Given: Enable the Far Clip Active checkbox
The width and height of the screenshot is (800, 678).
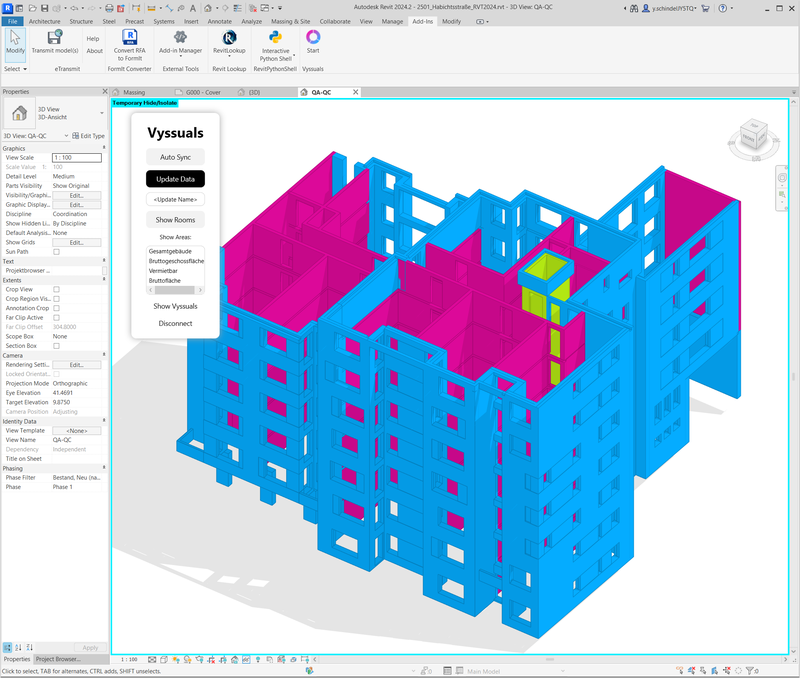Looking at the screenshot, I should [x=57, y=318].
